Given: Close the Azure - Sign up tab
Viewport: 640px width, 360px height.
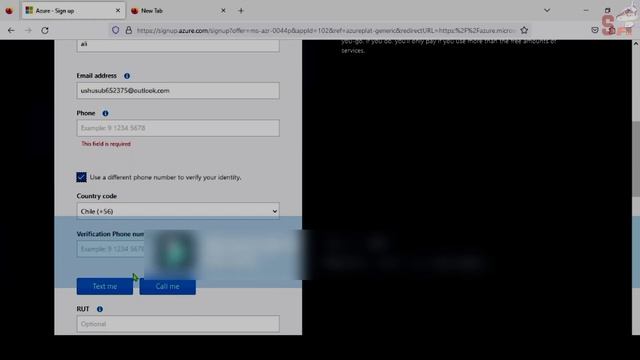Looking at the screenshot, I should click(118, 11).
